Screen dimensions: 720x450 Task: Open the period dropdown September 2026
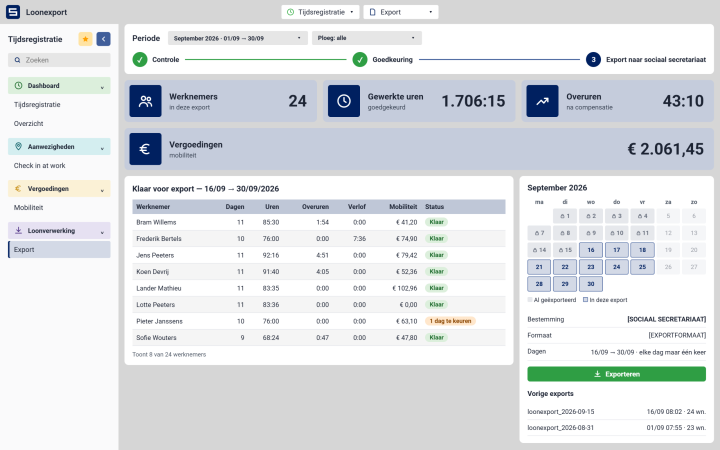click(x=237, y=38)
